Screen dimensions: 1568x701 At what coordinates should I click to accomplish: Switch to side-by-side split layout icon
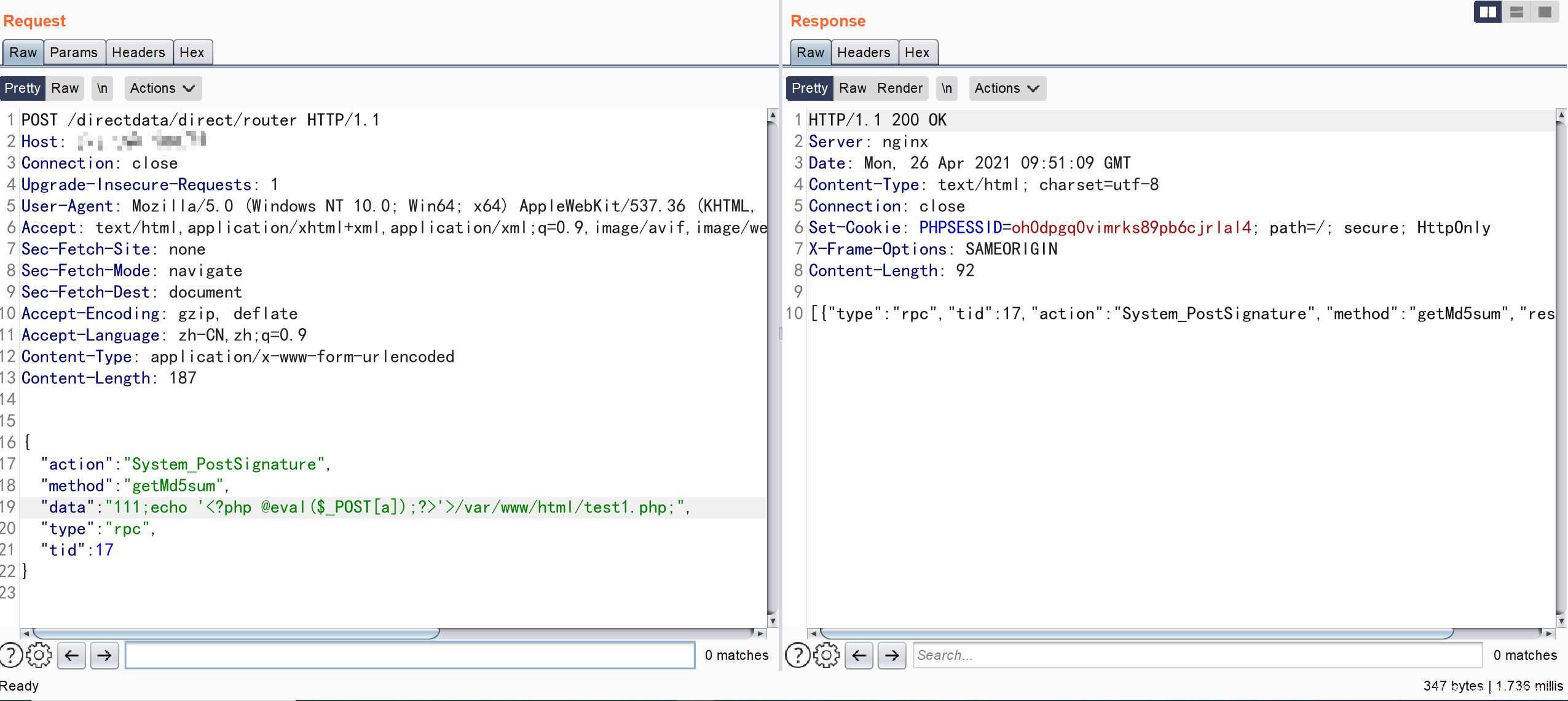(1487, 12)
